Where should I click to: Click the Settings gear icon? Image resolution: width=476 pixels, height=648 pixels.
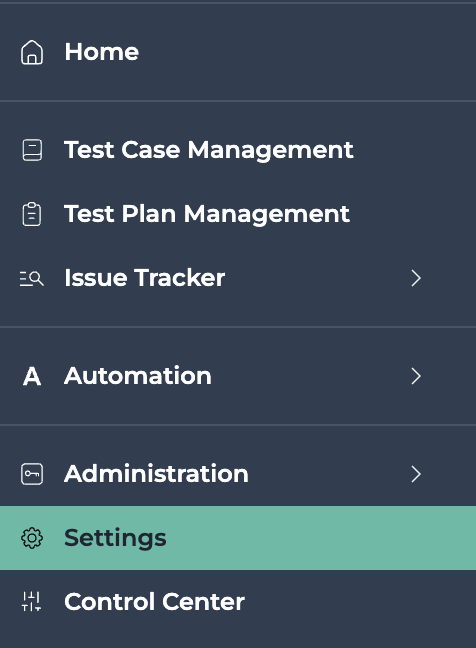[x=32, y=538]
